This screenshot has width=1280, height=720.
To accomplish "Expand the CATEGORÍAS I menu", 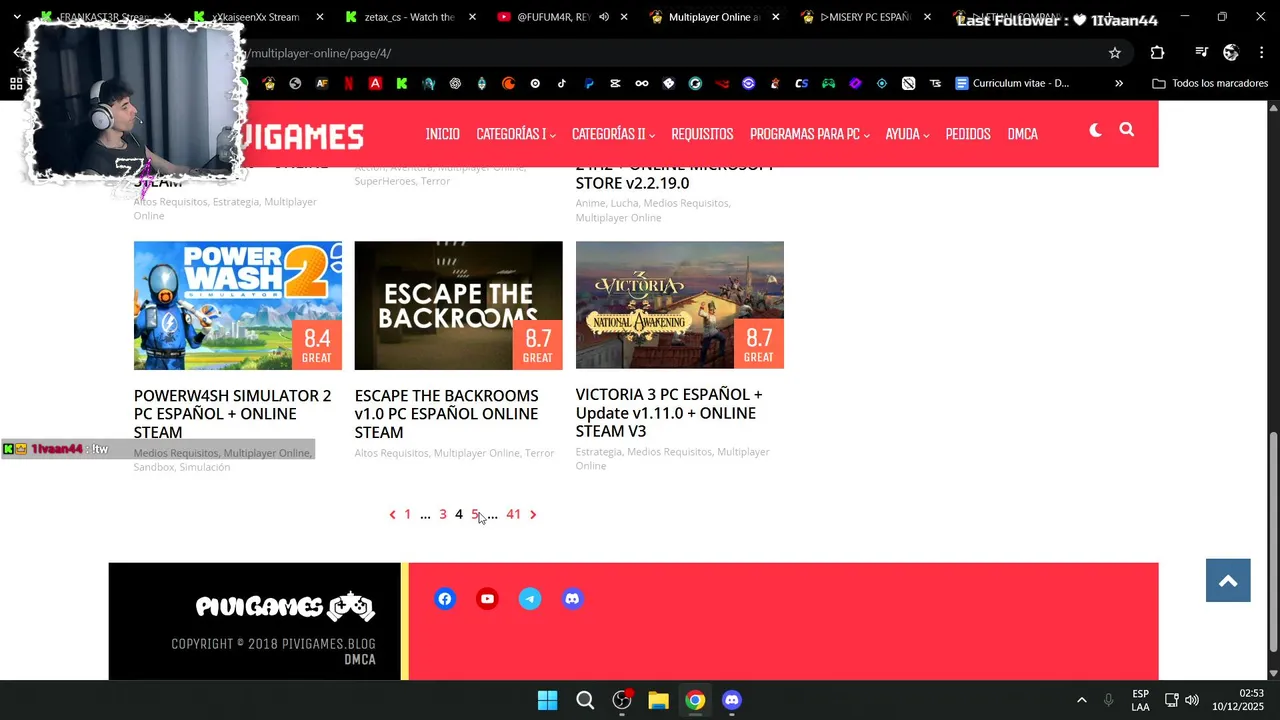I will click(516, 134).
